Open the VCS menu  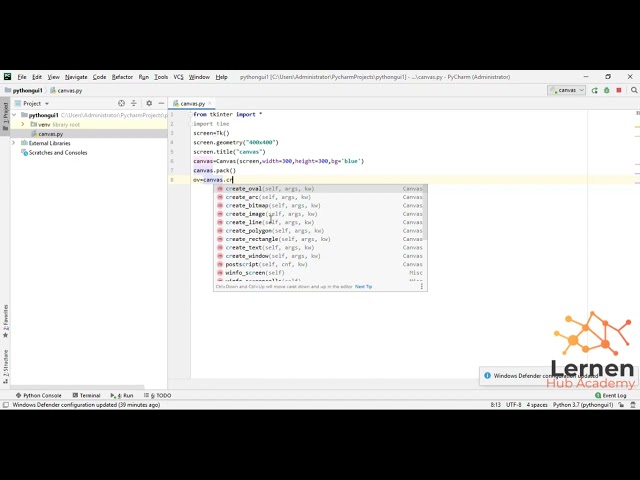(x=178, y=77)
